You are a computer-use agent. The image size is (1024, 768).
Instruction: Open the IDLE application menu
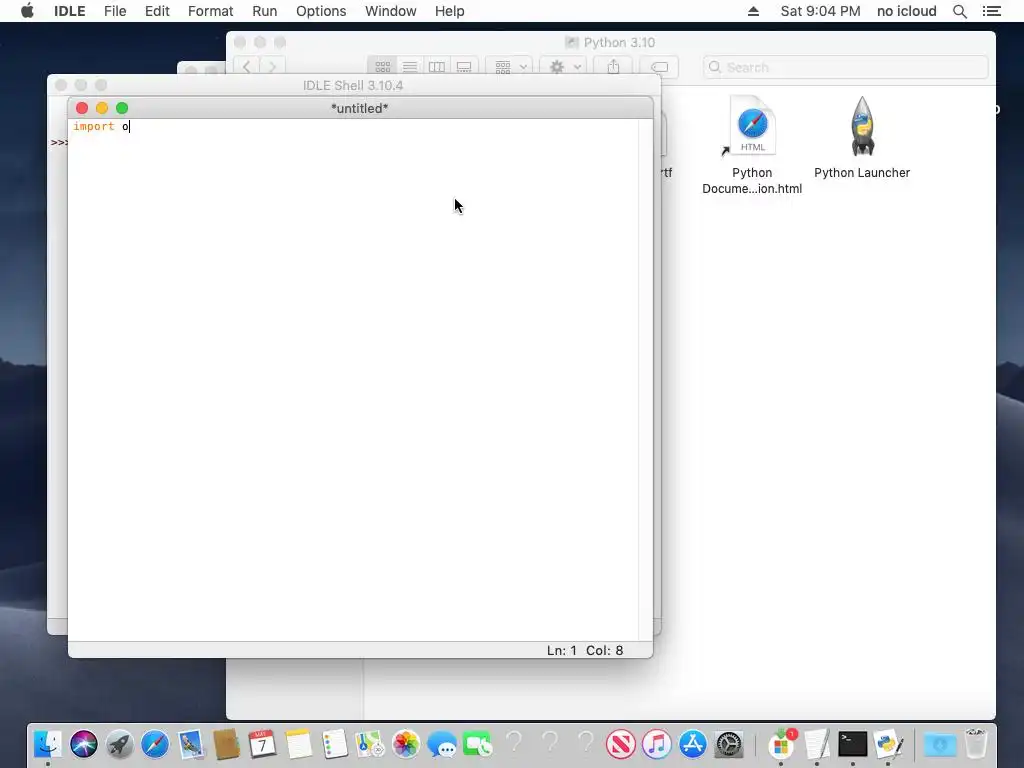coord(69,11)
